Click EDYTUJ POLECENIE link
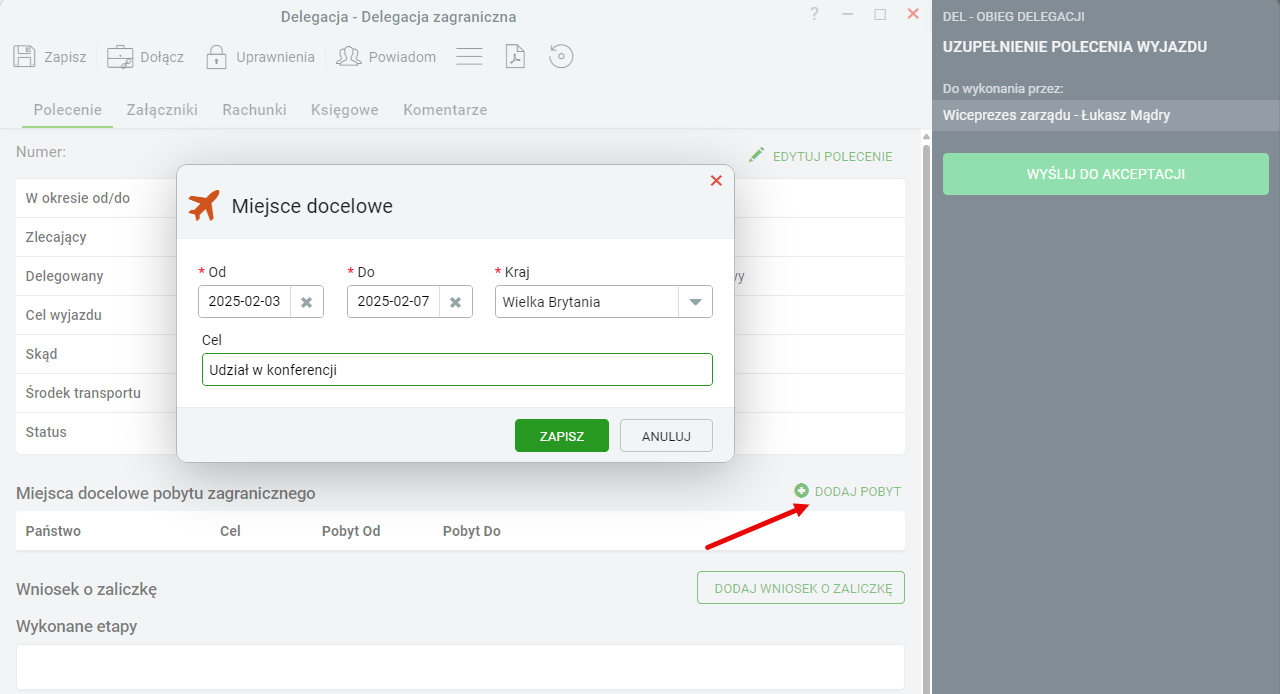1280x694 pixels. [833, 156]
